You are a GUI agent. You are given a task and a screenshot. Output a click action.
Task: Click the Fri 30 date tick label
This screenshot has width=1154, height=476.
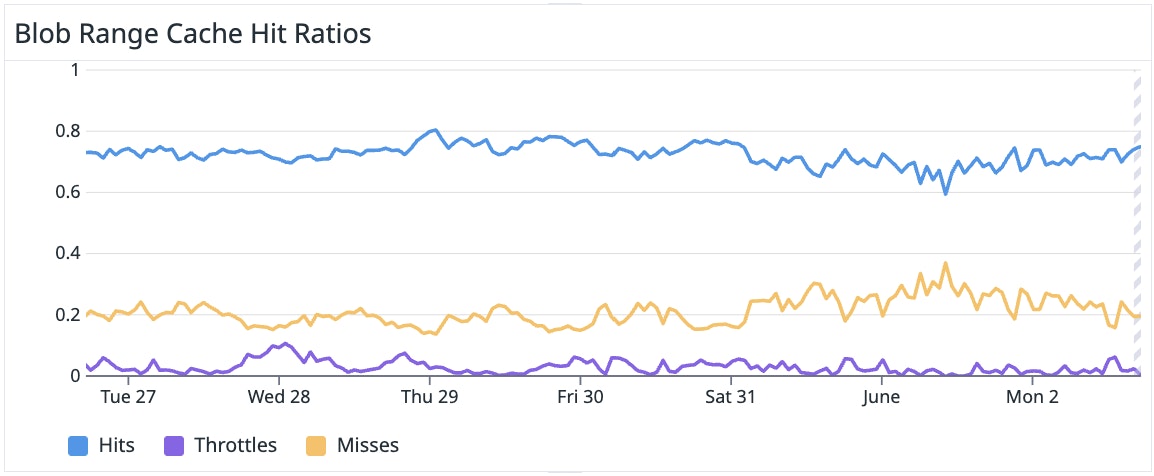tap(580, 397)
